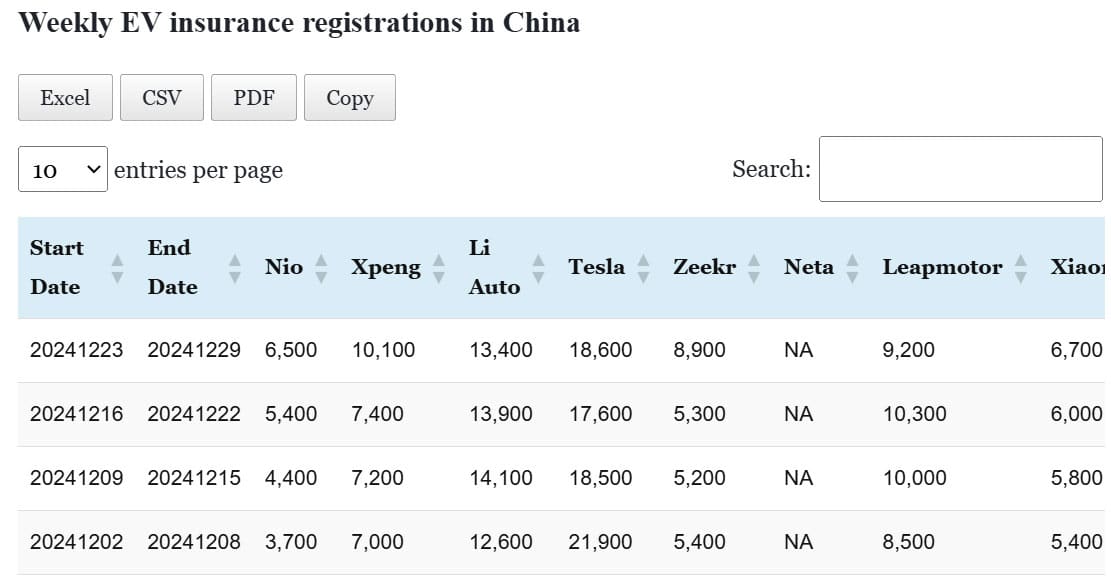Click the Tesla column header label
This screenshot has width=1111, height=582.
pyautogui.click(x=596, y=267)
